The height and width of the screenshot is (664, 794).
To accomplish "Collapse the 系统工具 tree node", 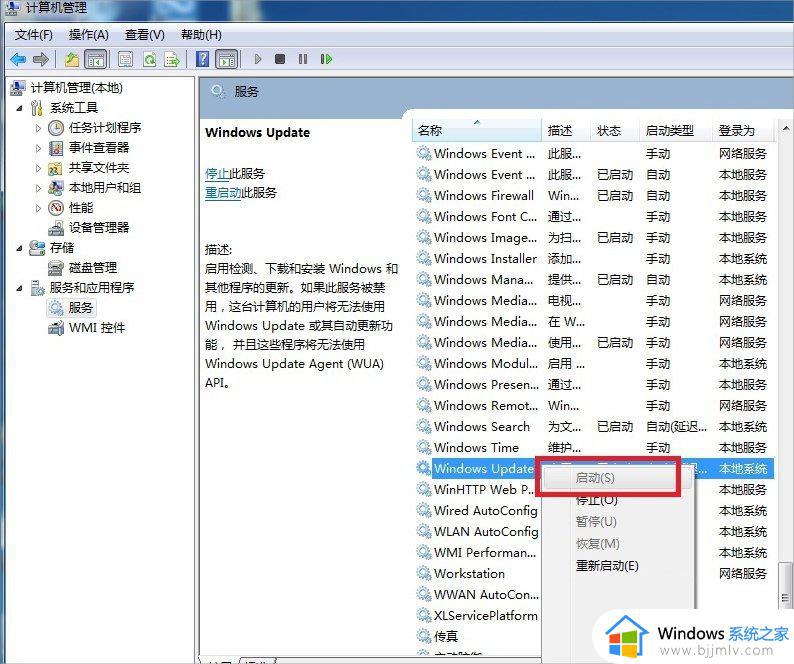I will pos(19,108).
